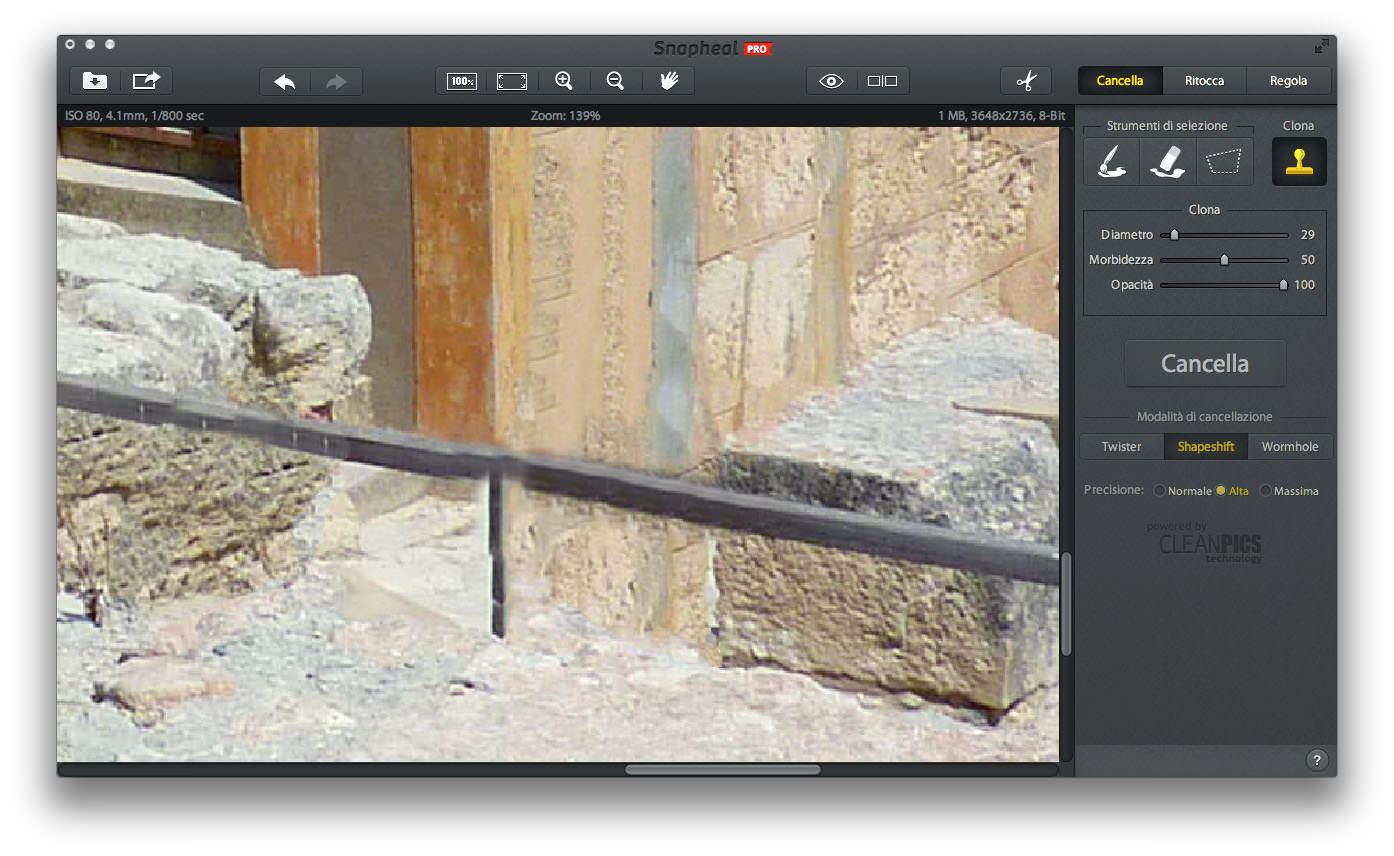Undo the last action
Image resolution: width=1394 pixels, height=856 pixels.
pyautogui.click(x=285, y=81)
